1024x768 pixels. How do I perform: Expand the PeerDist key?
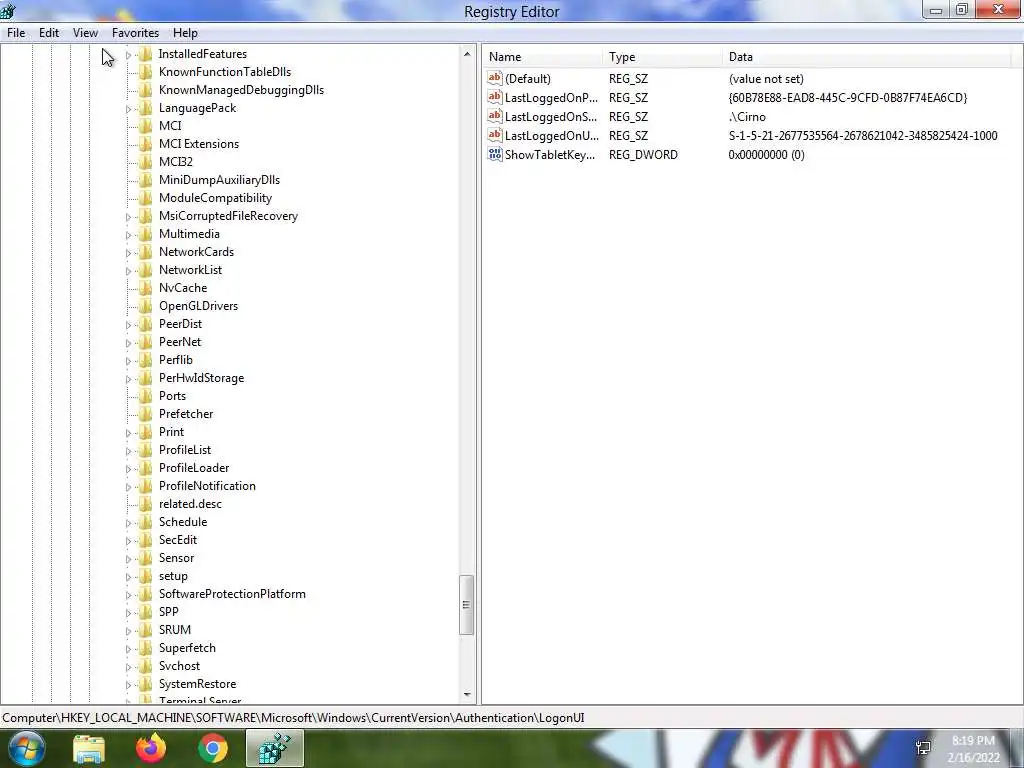[x=129, y=325]
